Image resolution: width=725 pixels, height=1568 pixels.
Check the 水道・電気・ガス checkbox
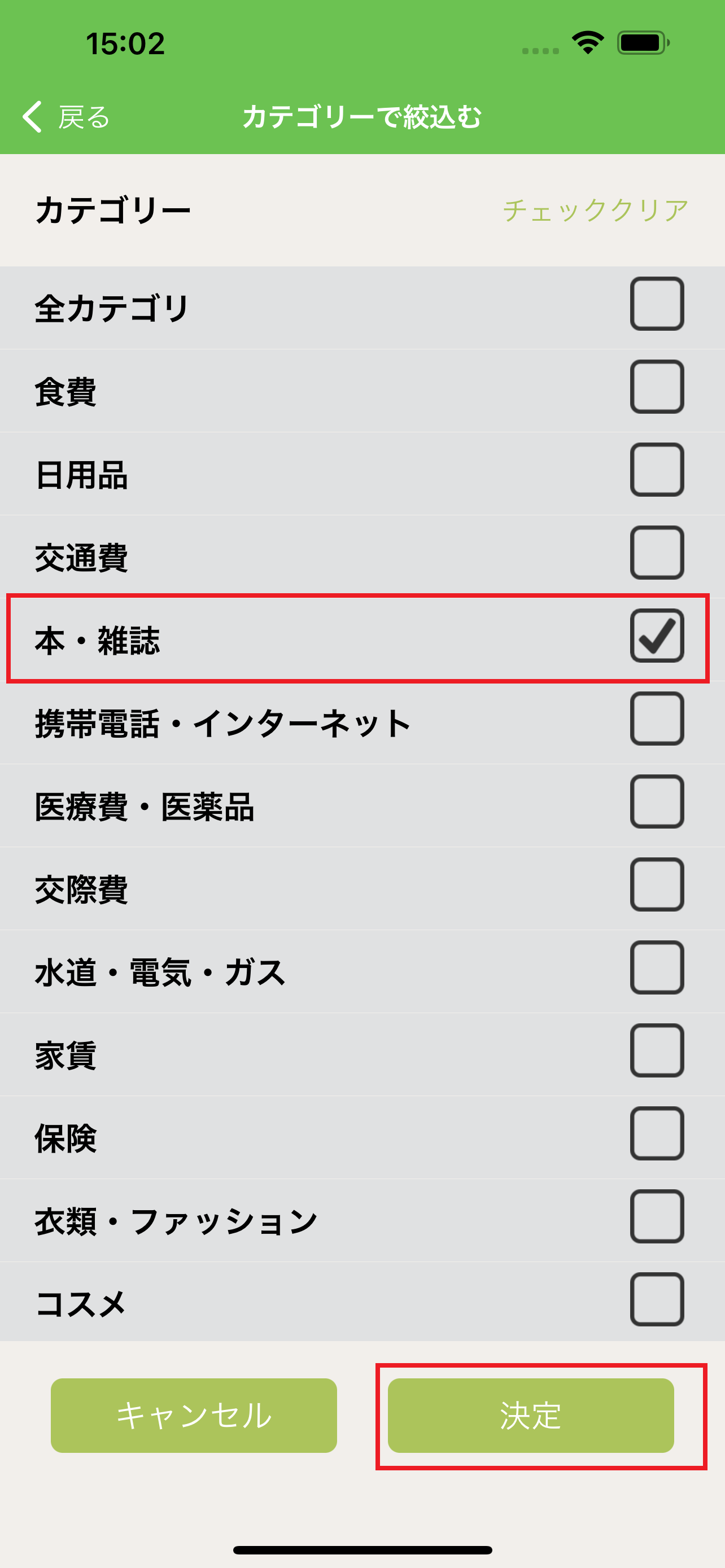tap(656, 968)
